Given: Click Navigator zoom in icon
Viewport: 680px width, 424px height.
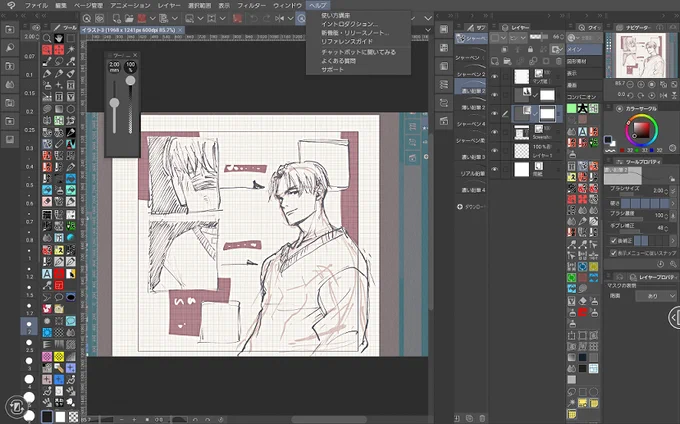Looking at the screenshot, I should pyautogui.click(x=641, y=84).
